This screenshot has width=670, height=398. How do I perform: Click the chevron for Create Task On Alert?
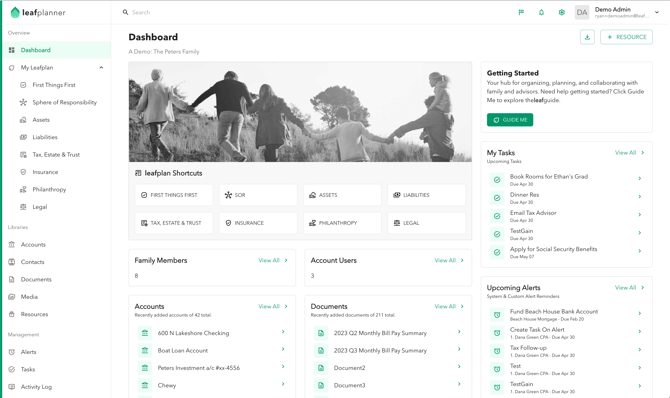click(x=640, y=332)
